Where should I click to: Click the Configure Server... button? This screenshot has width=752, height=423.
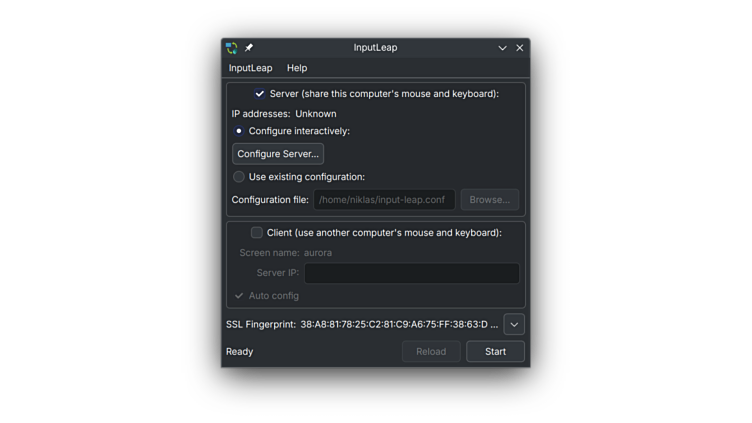pyautogui.click(x=278, y=154)
